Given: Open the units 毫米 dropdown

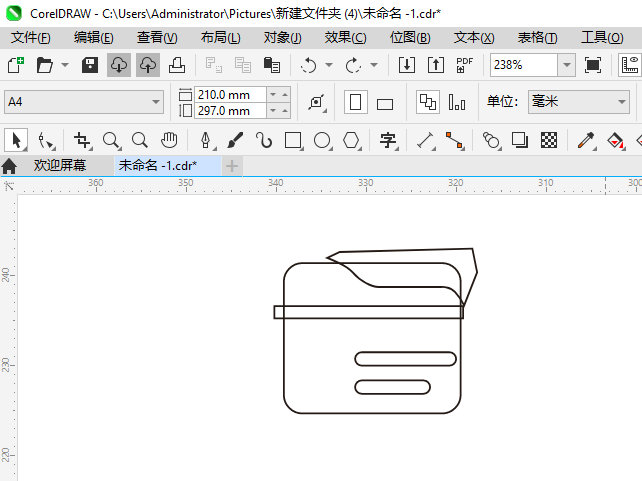Looking at the screenshot, I should [x=579, y=102].
